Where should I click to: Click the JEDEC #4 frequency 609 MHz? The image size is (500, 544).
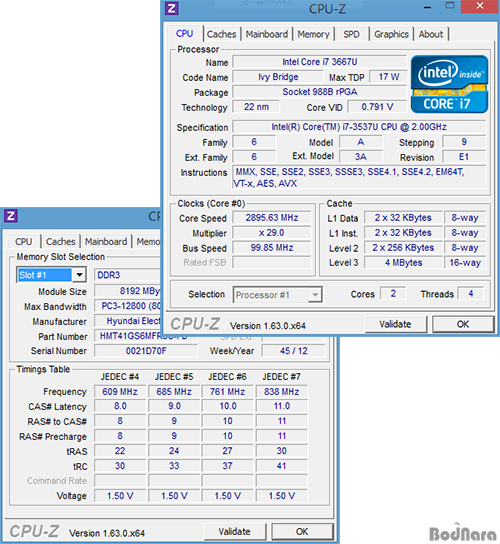click(120, 392)
